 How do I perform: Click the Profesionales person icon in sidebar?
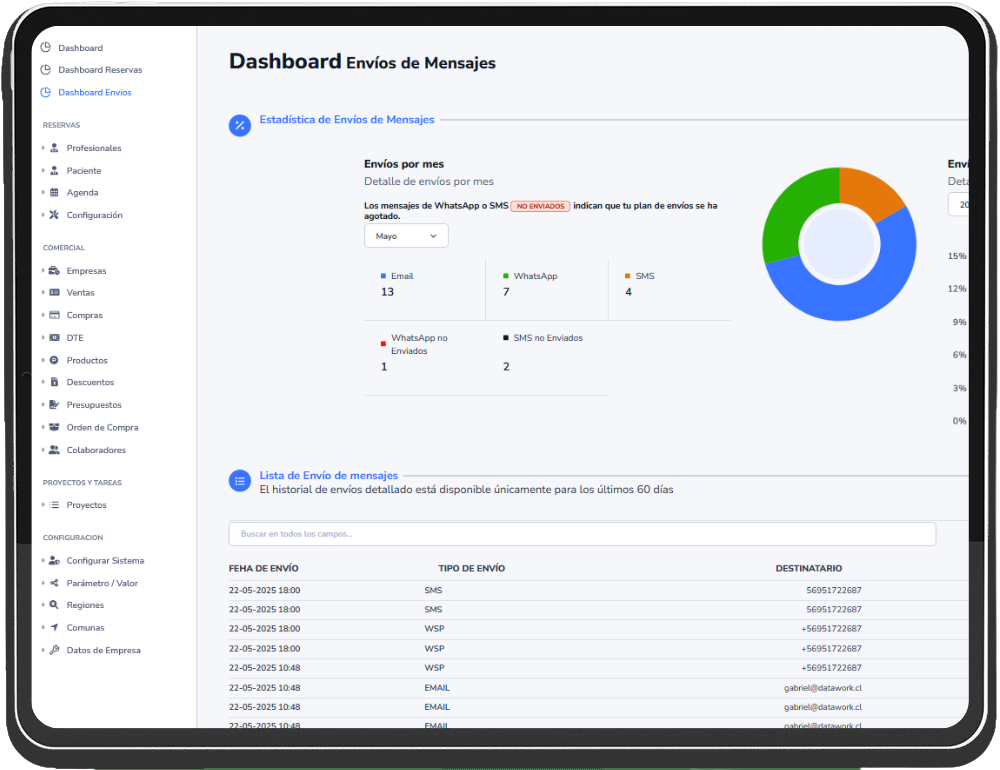[54, 148]
